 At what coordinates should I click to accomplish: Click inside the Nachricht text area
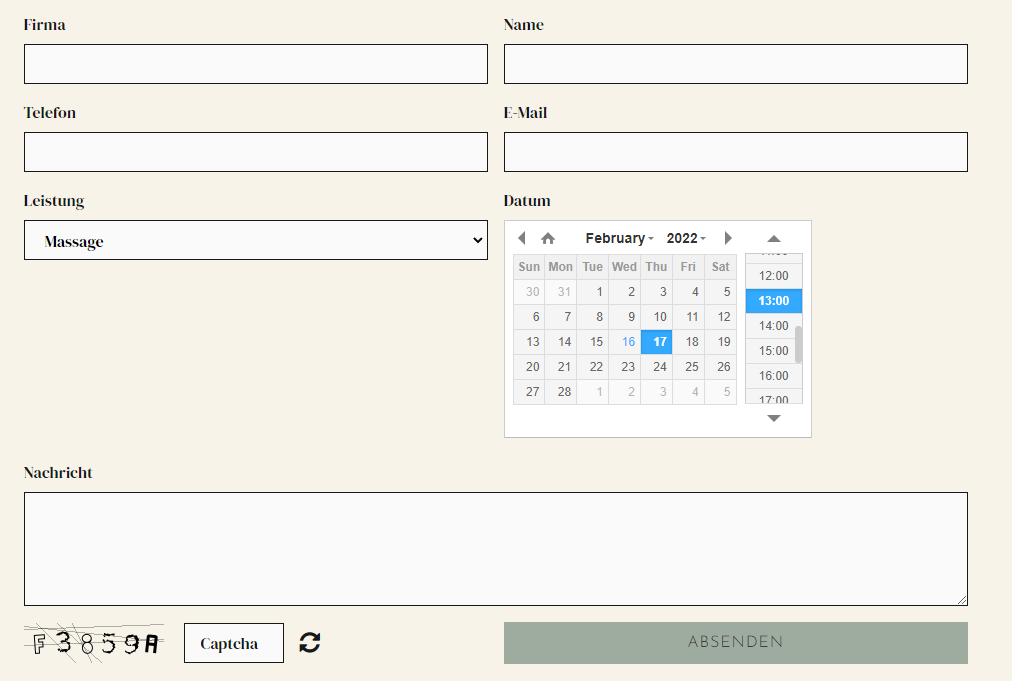[496, 549]
